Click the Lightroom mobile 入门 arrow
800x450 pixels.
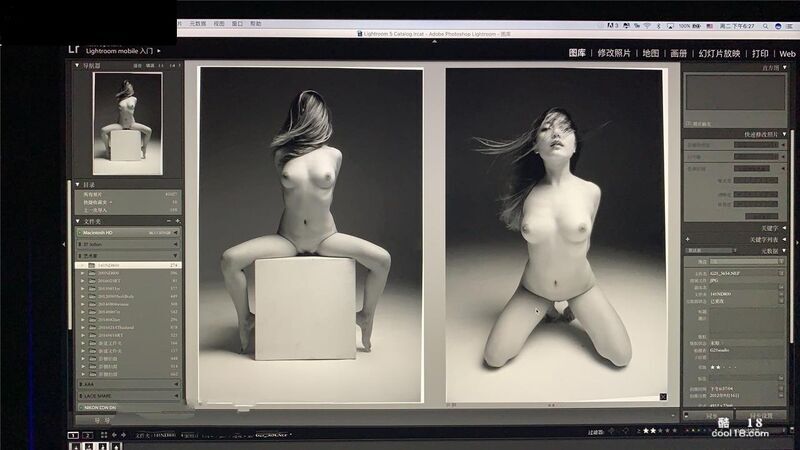[159, 50]
